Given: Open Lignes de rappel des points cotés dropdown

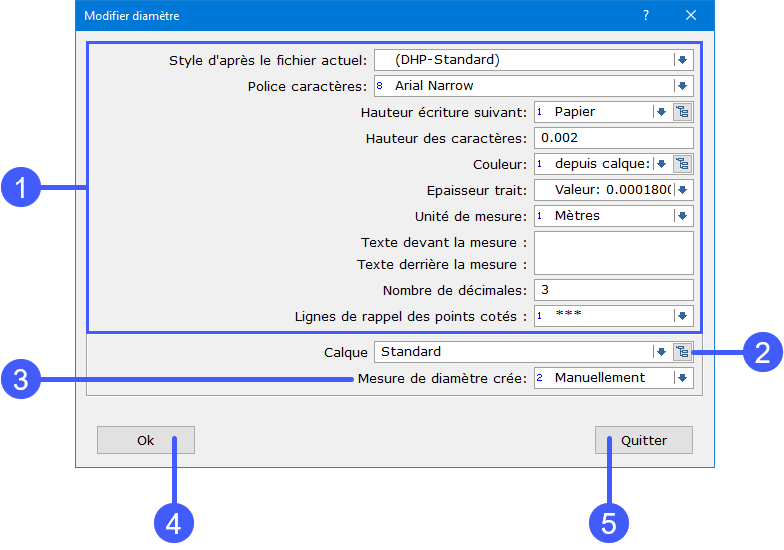Looking at the screenshot, I should pyautogui.click(x=682, y=316).
